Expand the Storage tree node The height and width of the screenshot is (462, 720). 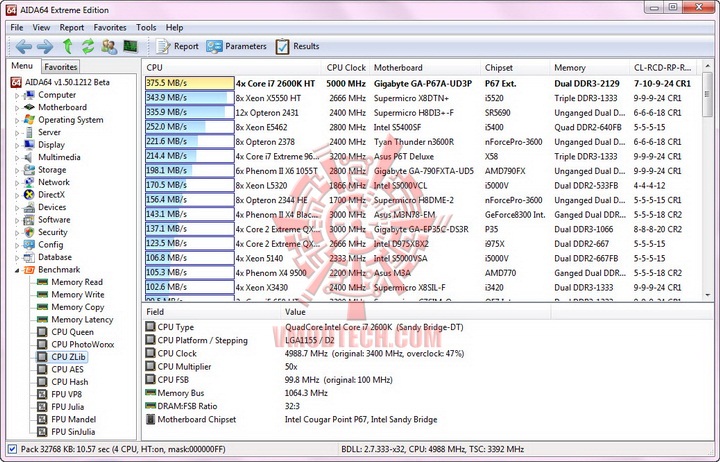(17, 170)
